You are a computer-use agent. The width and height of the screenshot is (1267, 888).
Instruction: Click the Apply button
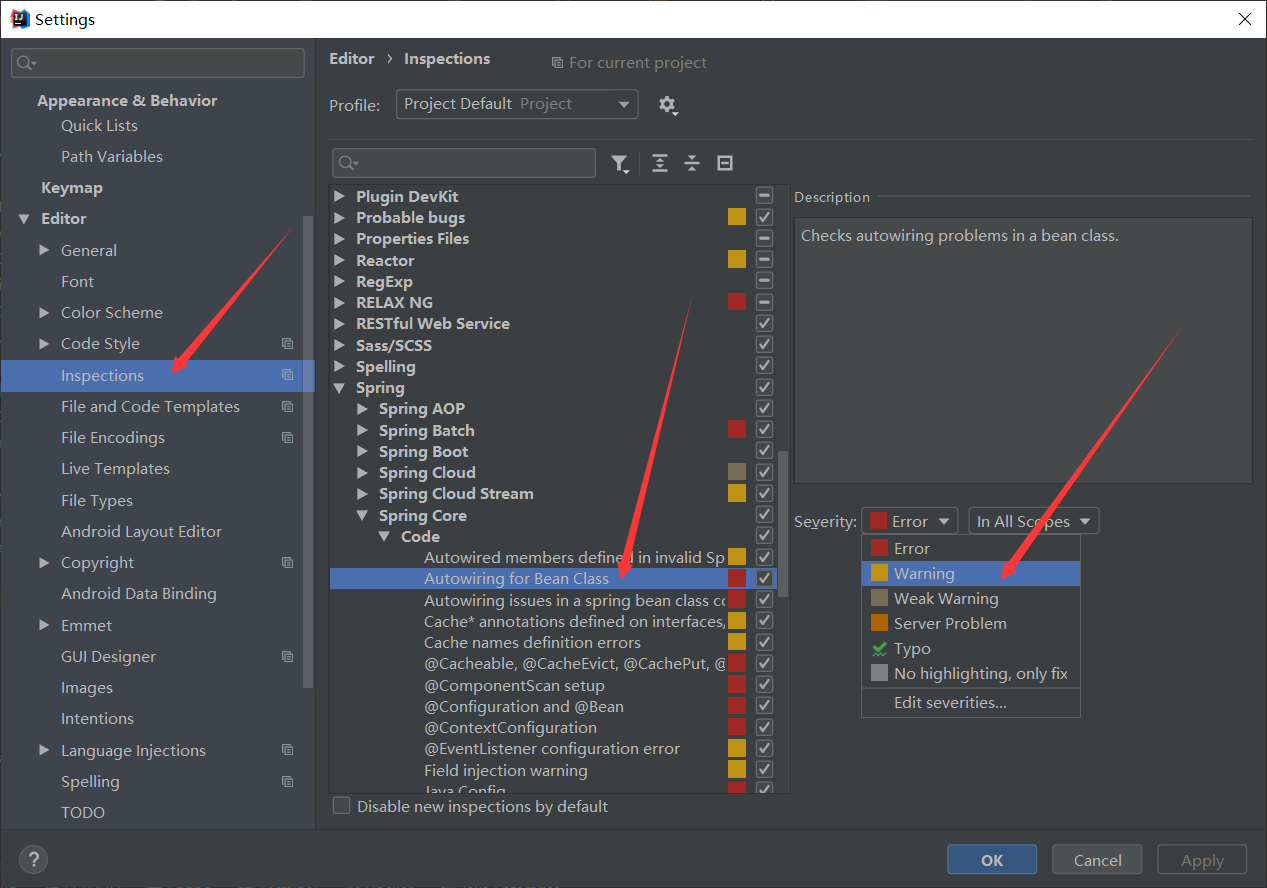[x=1202, y=860]
